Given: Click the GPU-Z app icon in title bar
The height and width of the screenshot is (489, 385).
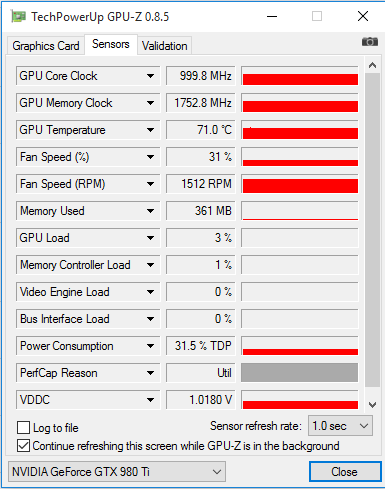Looking at the screenshot, I should pyautogui.click(x=18, y=16).
